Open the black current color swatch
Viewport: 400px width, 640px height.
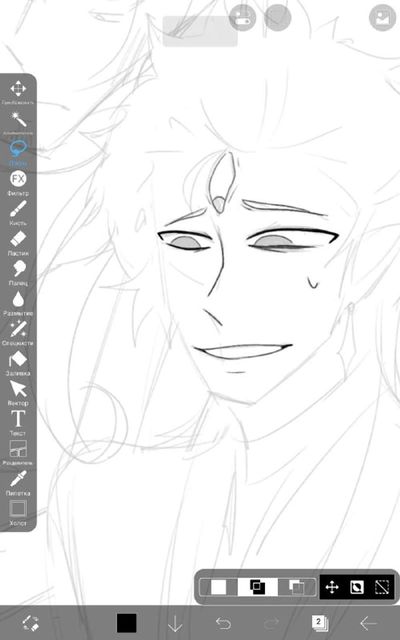pos(127,623)
